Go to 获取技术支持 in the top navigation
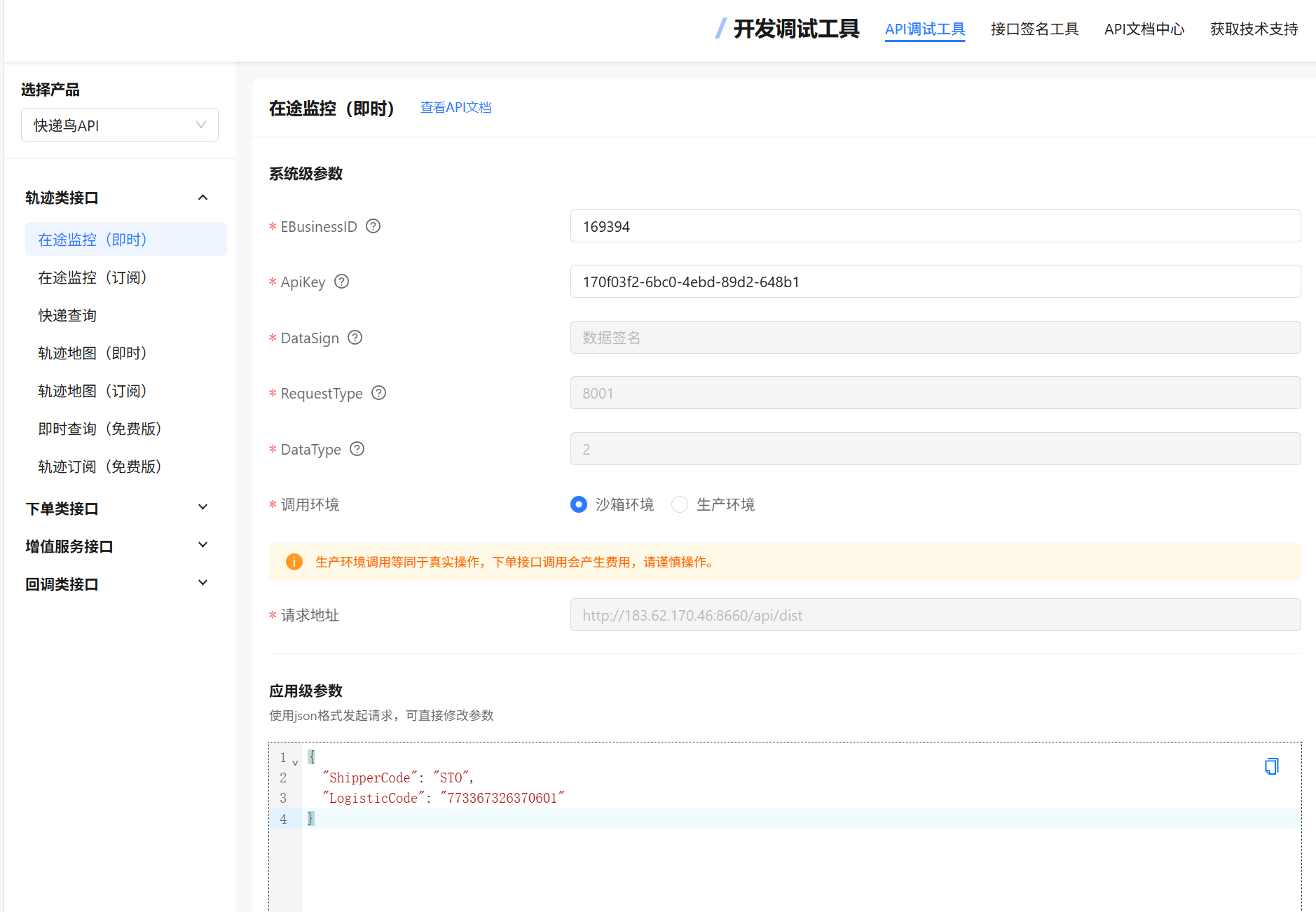 tap(1254, 29)
